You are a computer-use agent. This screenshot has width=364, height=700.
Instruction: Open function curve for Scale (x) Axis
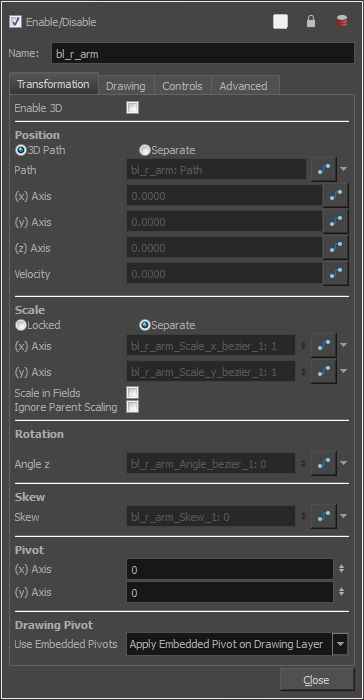(324, 345)
